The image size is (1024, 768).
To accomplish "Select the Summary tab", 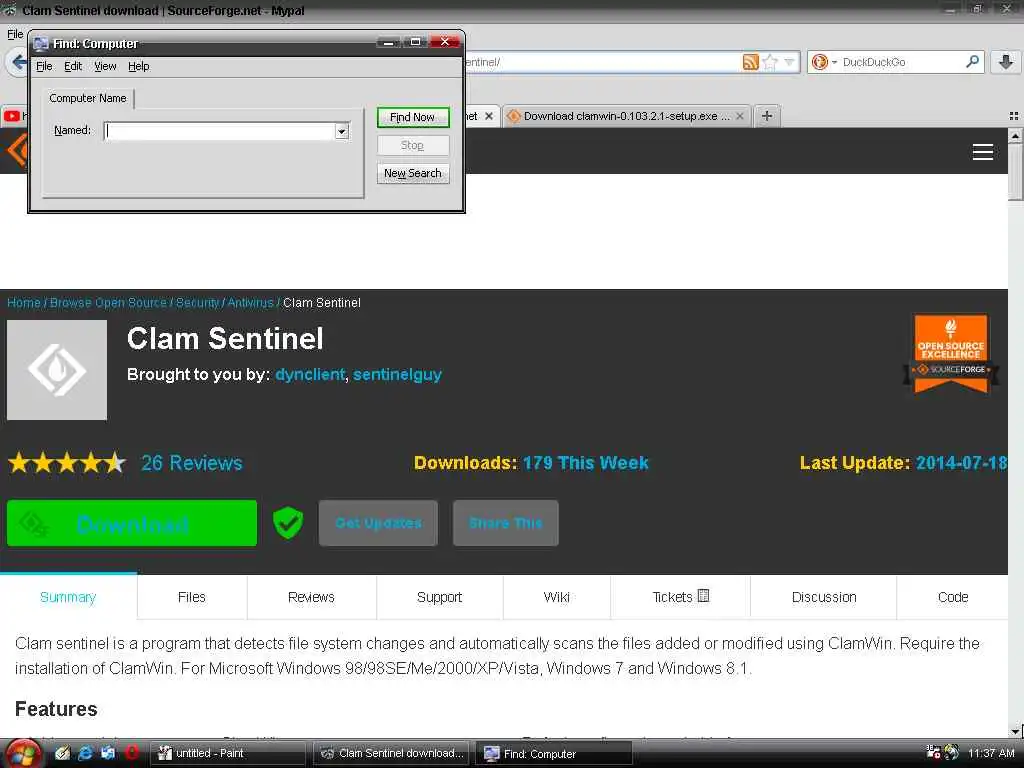I will (x=68, y=597).
